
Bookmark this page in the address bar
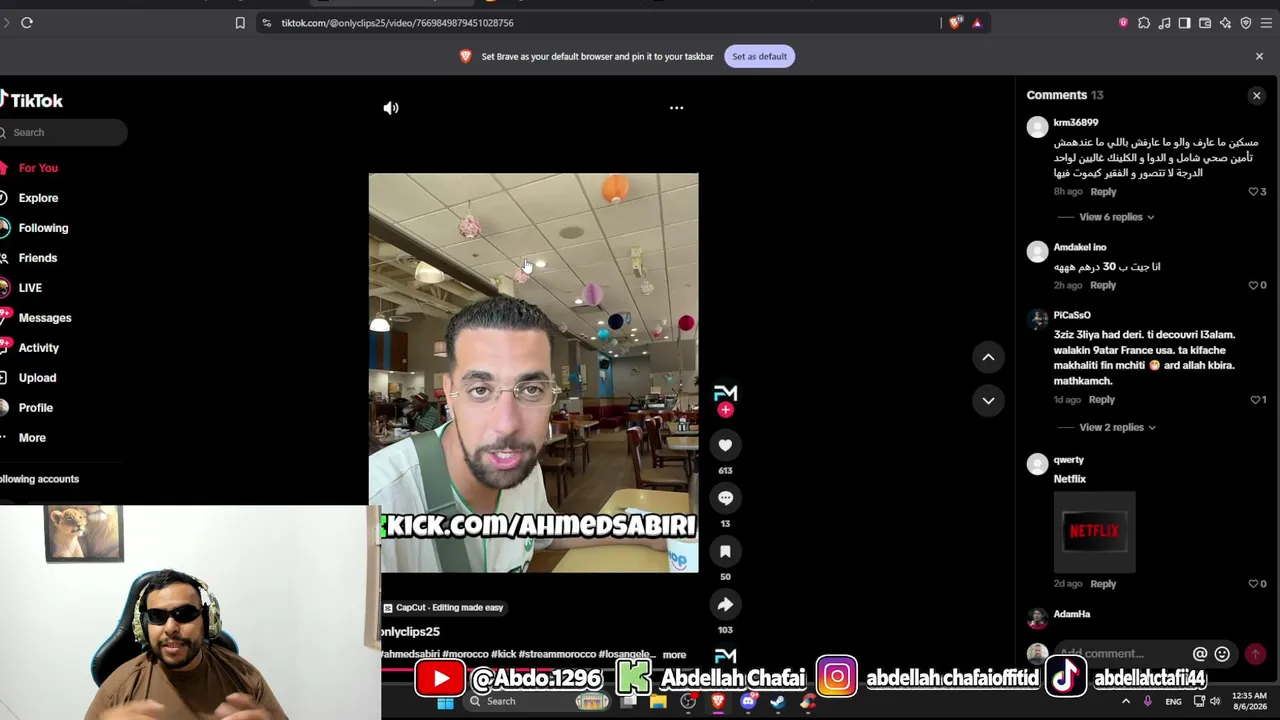click(240, 23)
